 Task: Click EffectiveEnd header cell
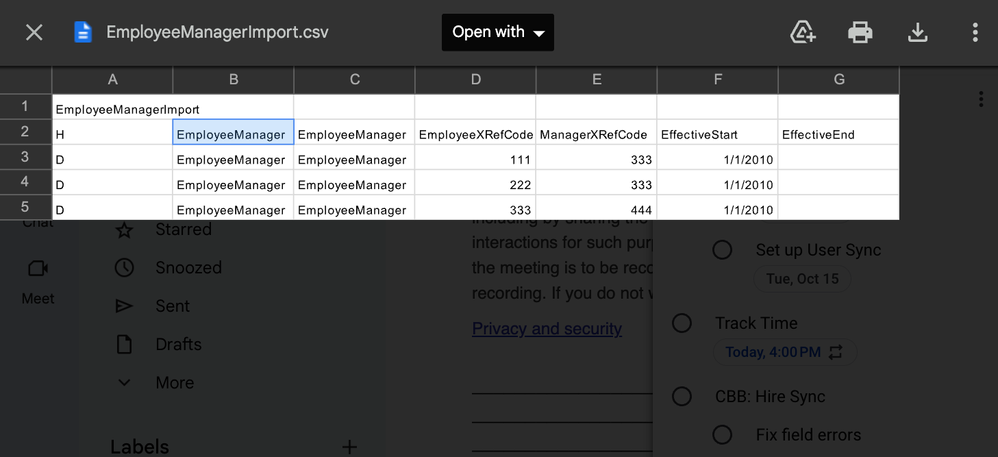coord(839,134)
